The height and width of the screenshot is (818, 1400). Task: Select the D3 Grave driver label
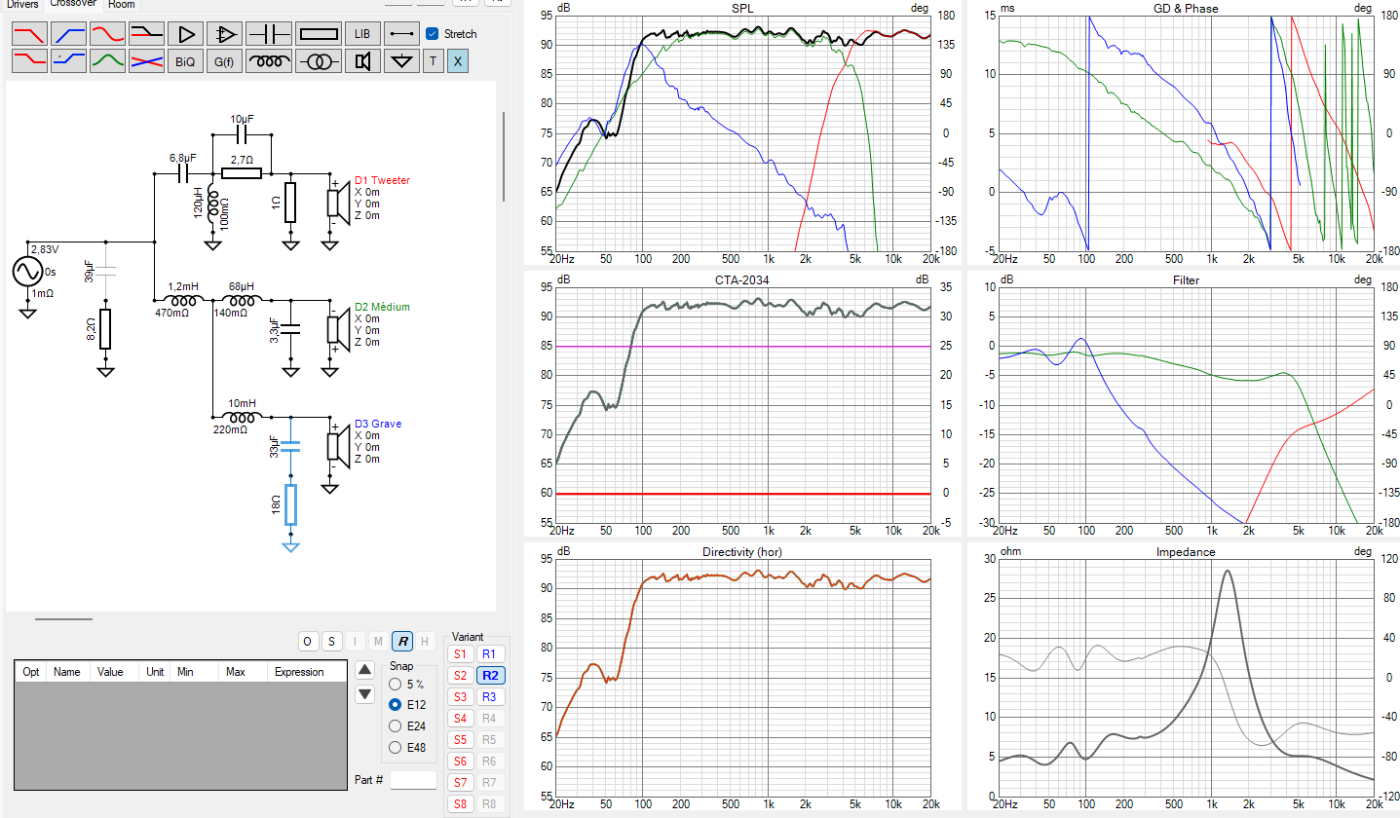(378, 424)
